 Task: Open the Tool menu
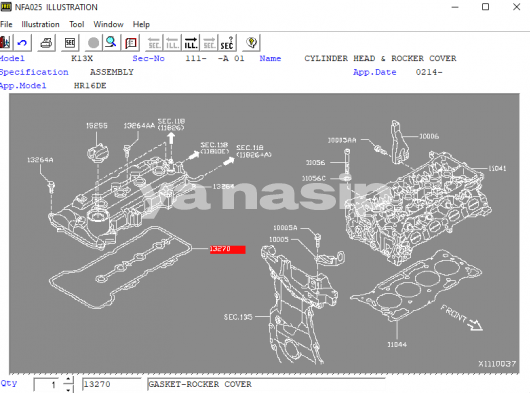coord(77,24)
